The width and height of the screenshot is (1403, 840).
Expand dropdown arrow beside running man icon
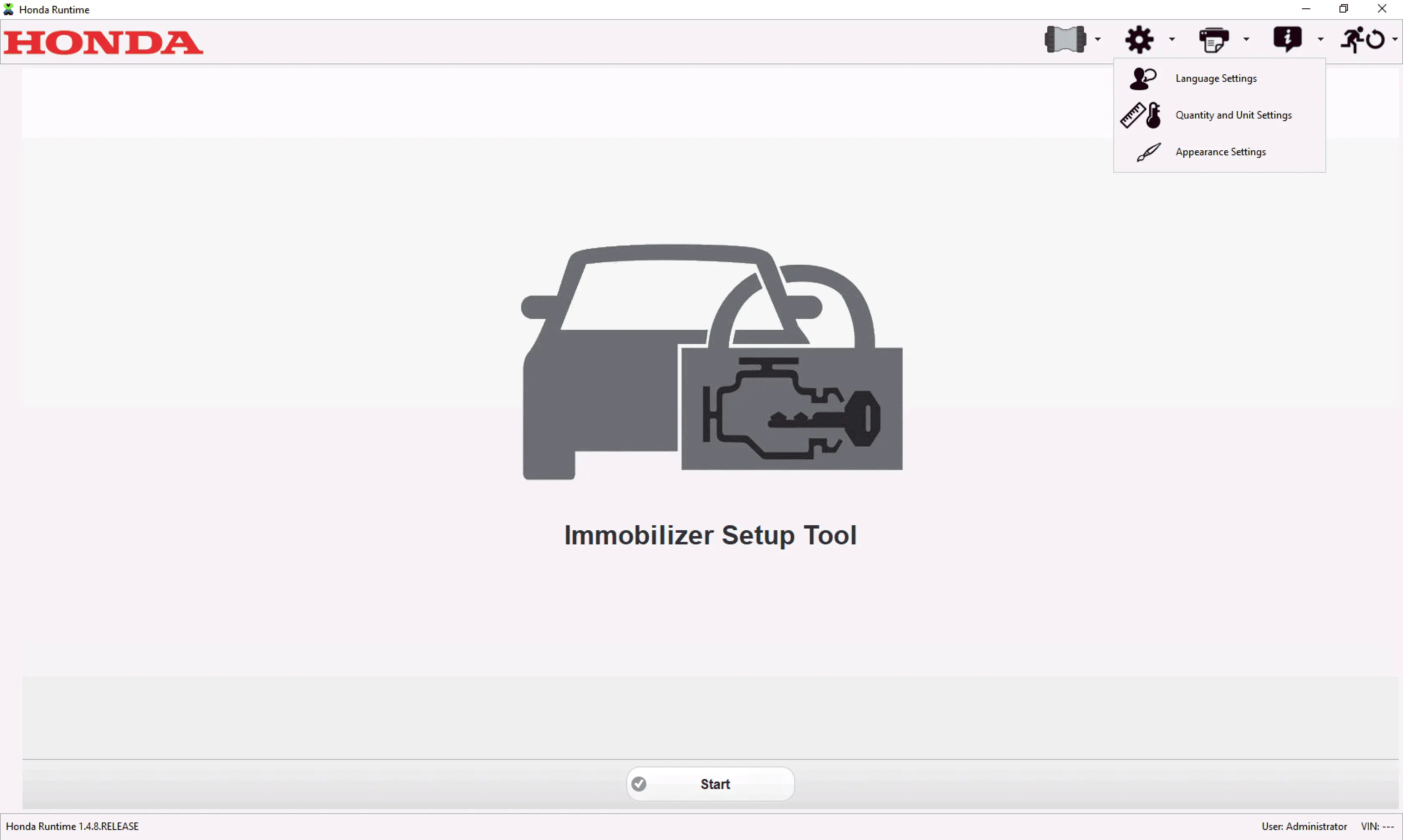tap(1395, 39)
